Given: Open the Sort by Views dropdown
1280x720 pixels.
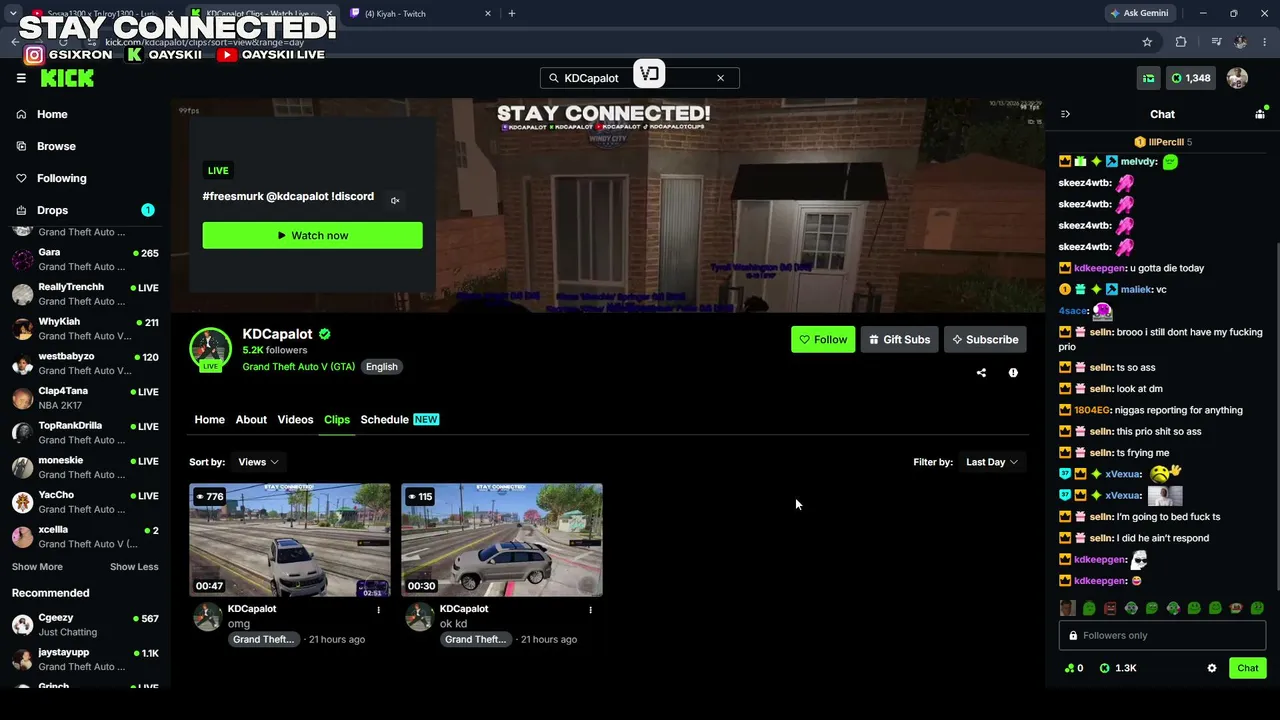Looking at the screenshot, I should 258,462.
